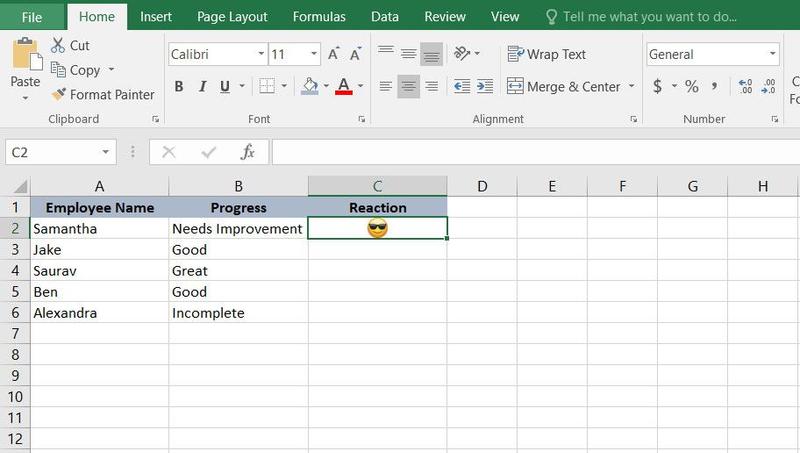Open Number group dialog launcher

click(775, 119)
